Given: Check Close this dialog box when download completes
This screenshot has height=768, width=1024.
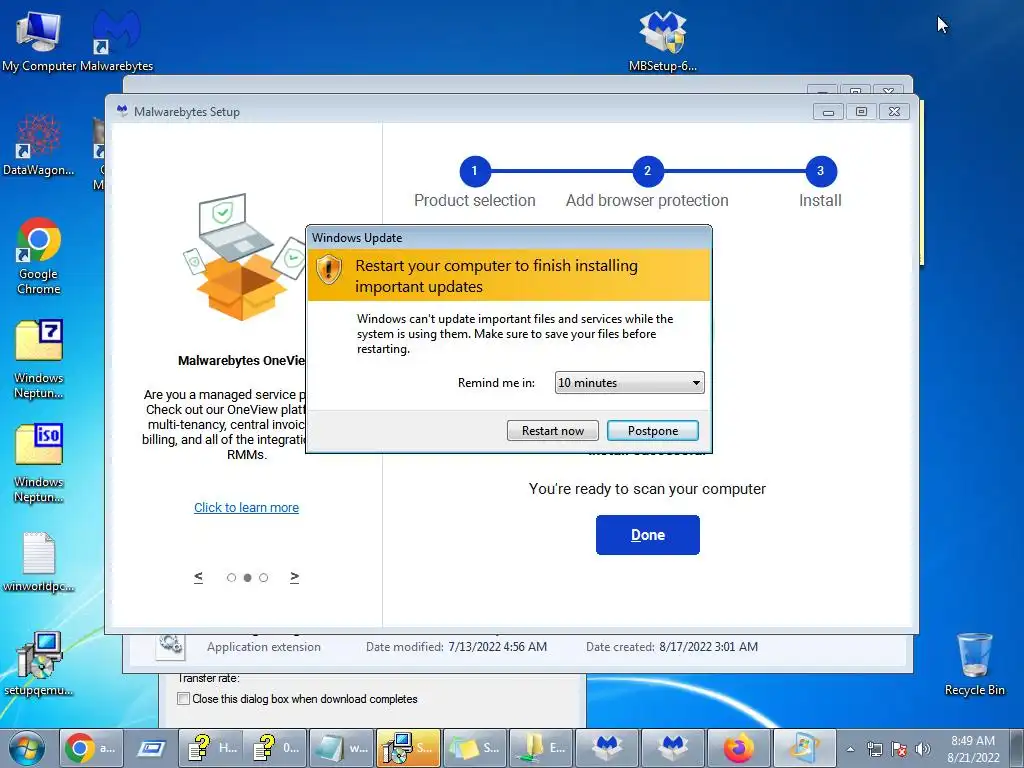Looking at the screenshot, I should pyautogui.click(x=184, y=699).
